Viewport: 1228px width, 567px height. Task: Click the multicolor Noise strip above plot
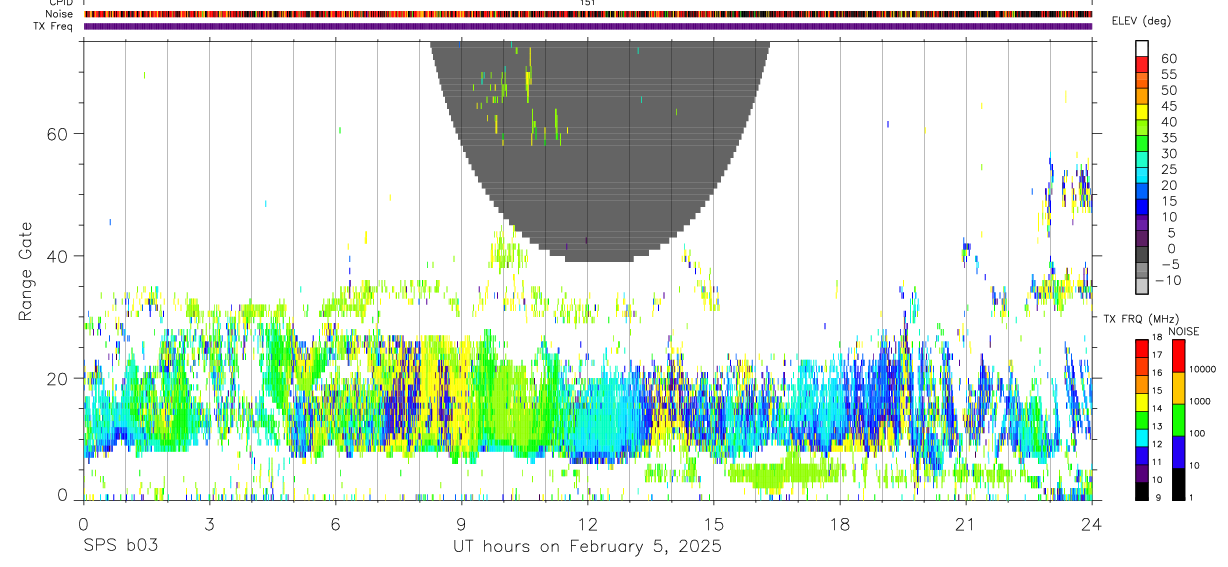click(587, 14)
